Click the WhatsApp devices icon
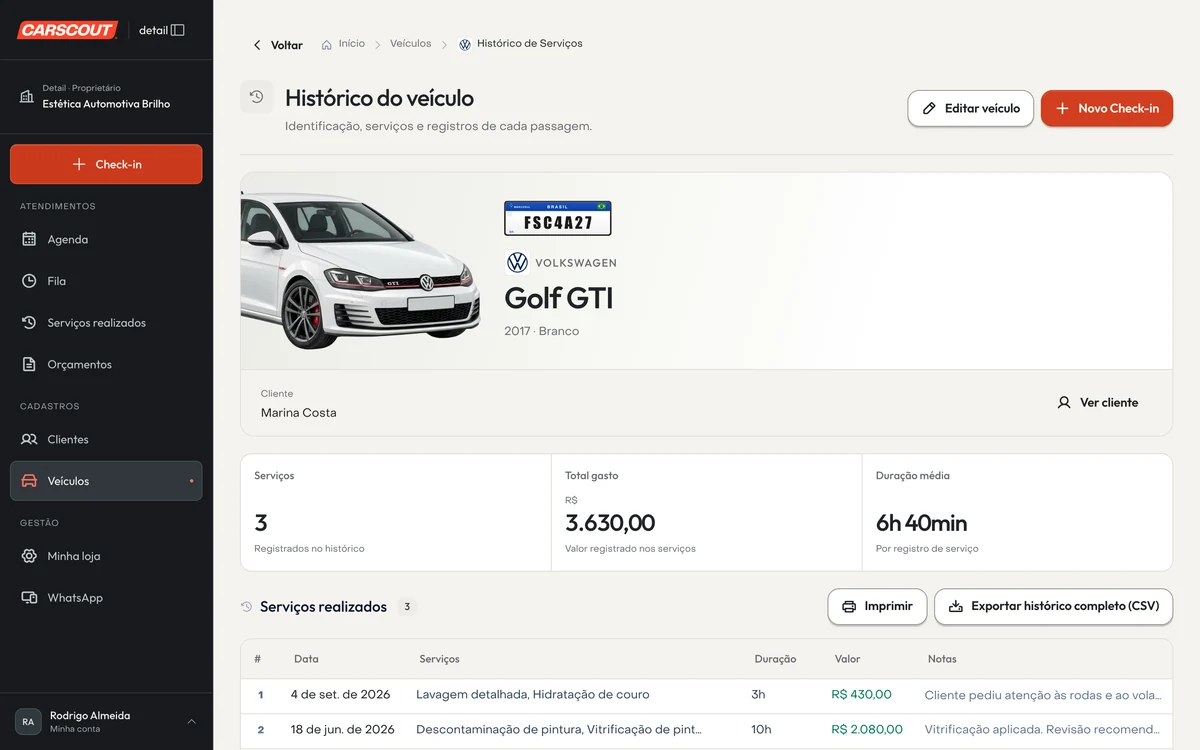 29,598
